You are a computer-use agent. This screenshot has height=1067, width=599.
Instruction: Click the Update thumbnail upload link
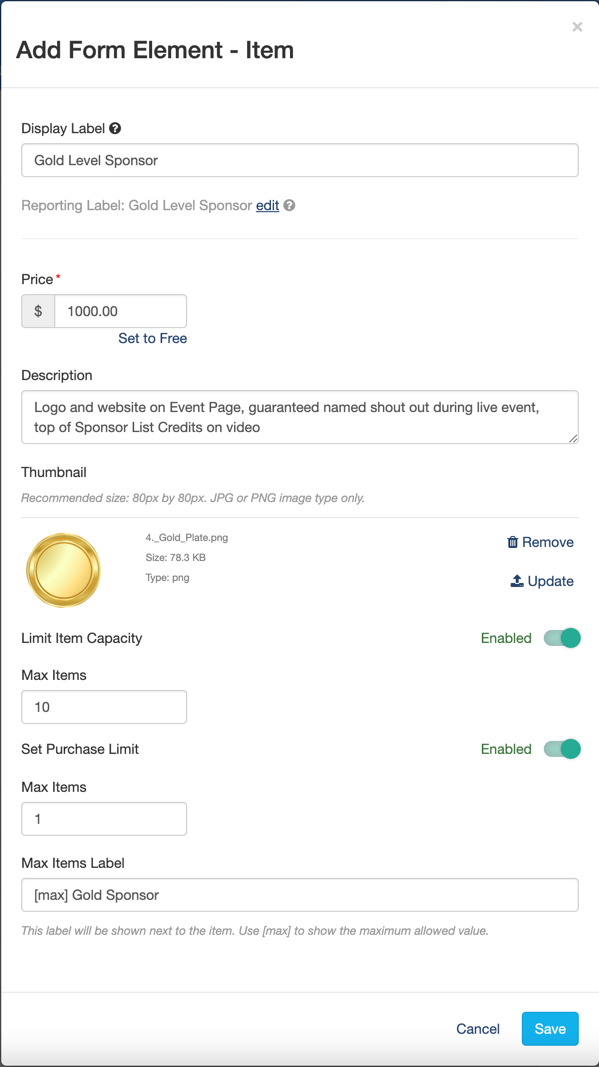point(542,581)
